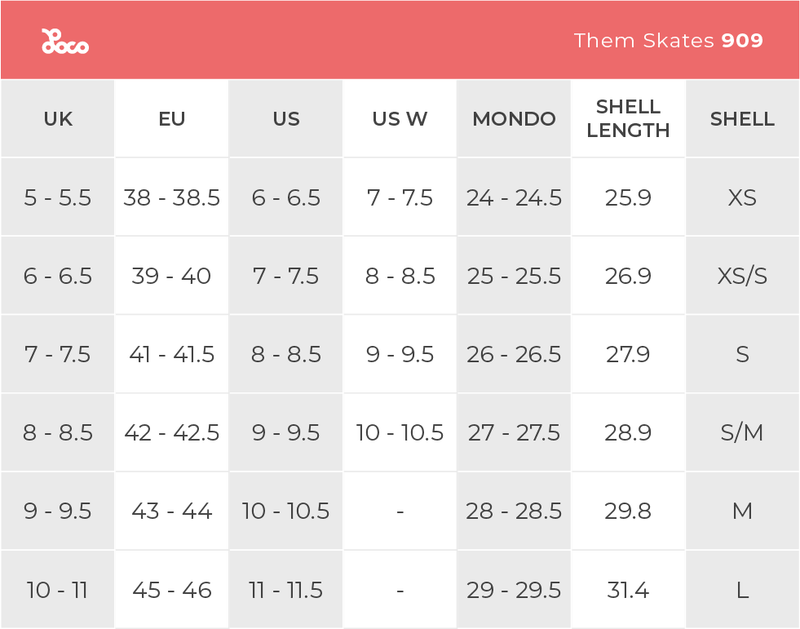Image resolution: width=800 pixels, height=629 pixels.
Task: Select the UK column header
Action: coord(58,119)
